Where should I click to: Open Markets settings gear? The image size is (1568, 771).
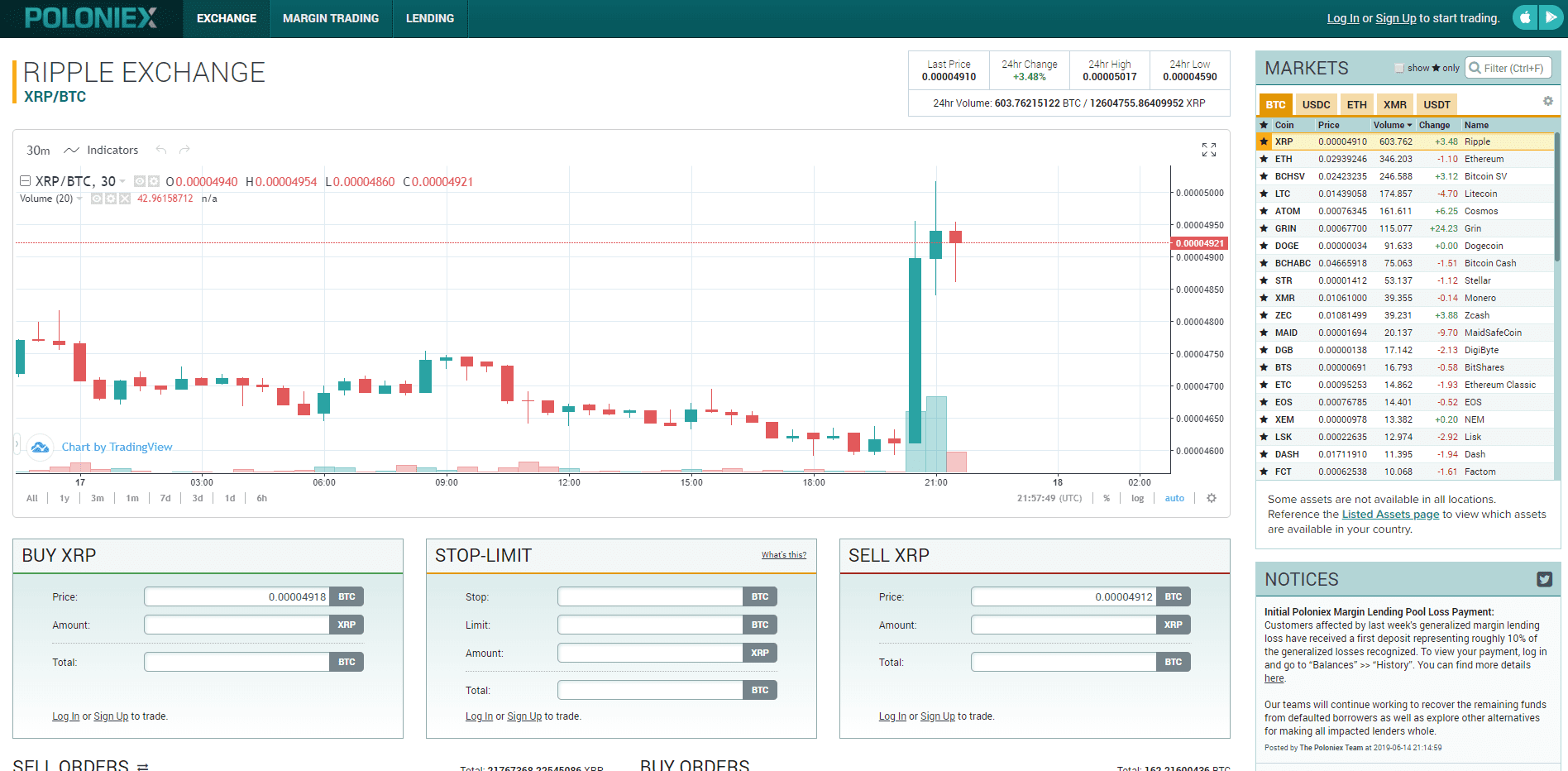[1547, 101]
